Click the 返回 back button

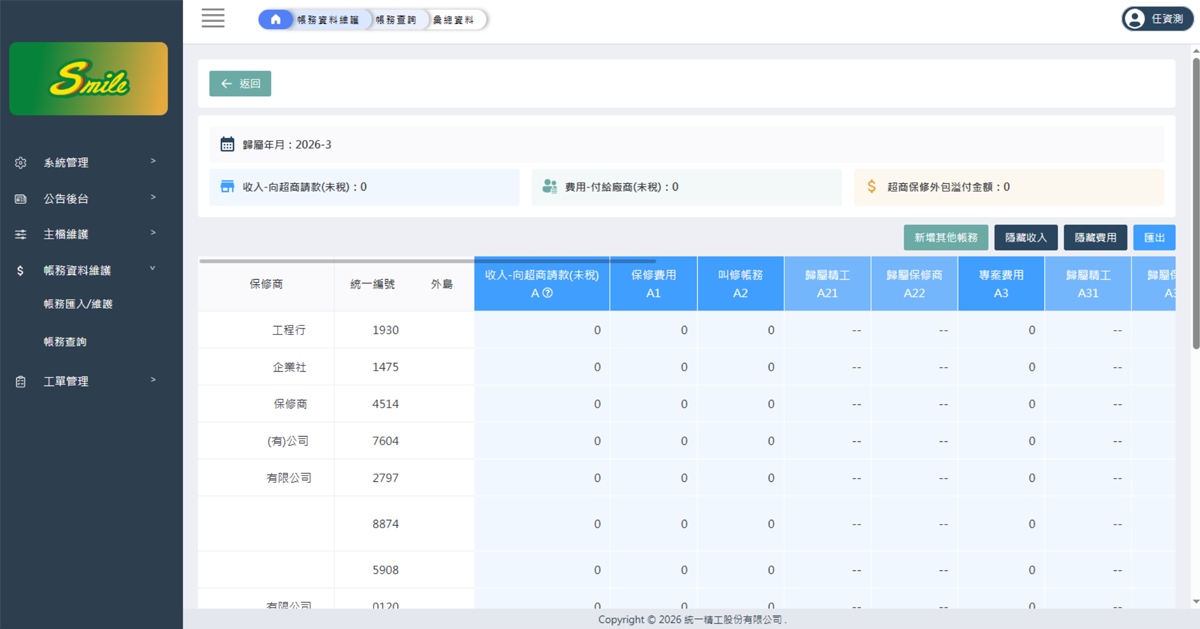tap(240, 84)
